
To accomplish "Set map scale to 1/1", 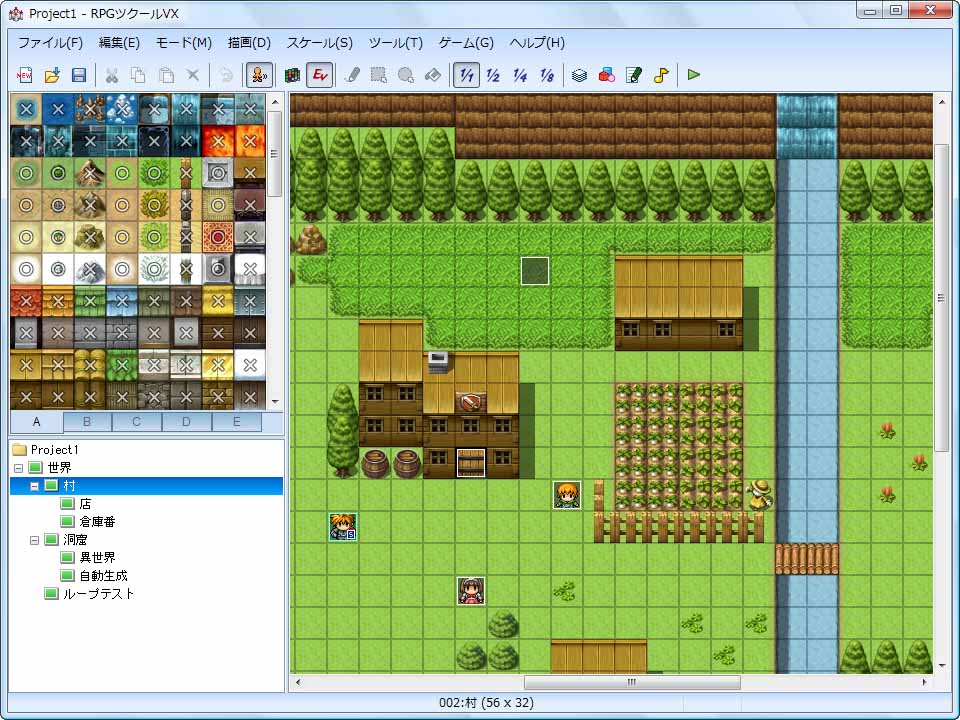I will (467, 75).
